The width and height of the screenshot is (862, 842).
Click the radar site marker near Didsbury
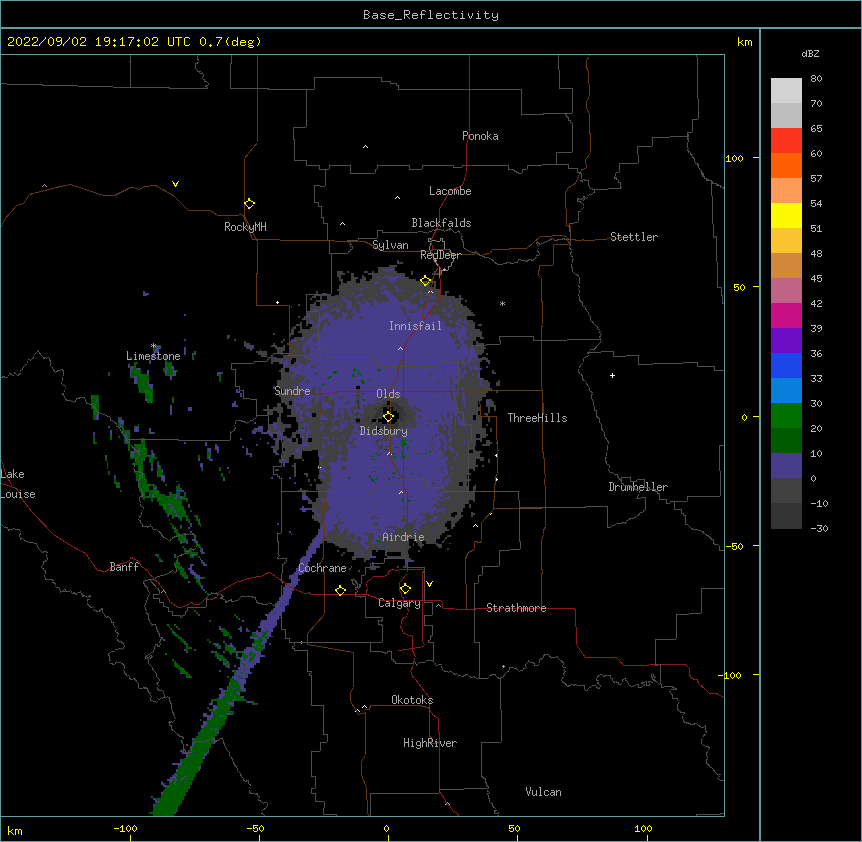click(389, 416)
